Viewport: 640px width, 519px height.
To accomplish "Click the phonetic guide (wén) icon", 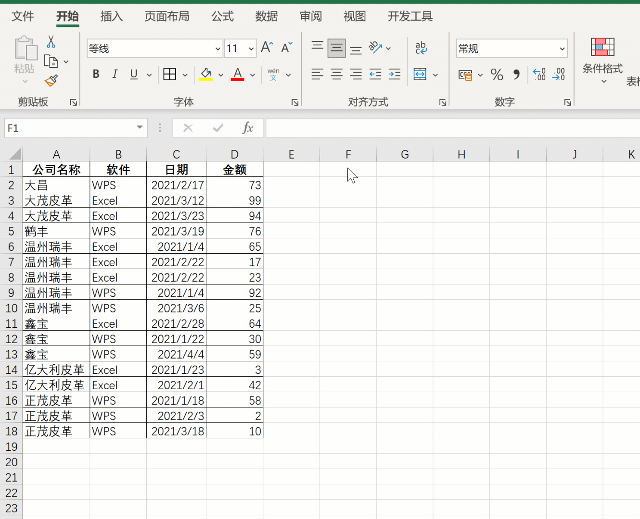I will pos(273,74).
